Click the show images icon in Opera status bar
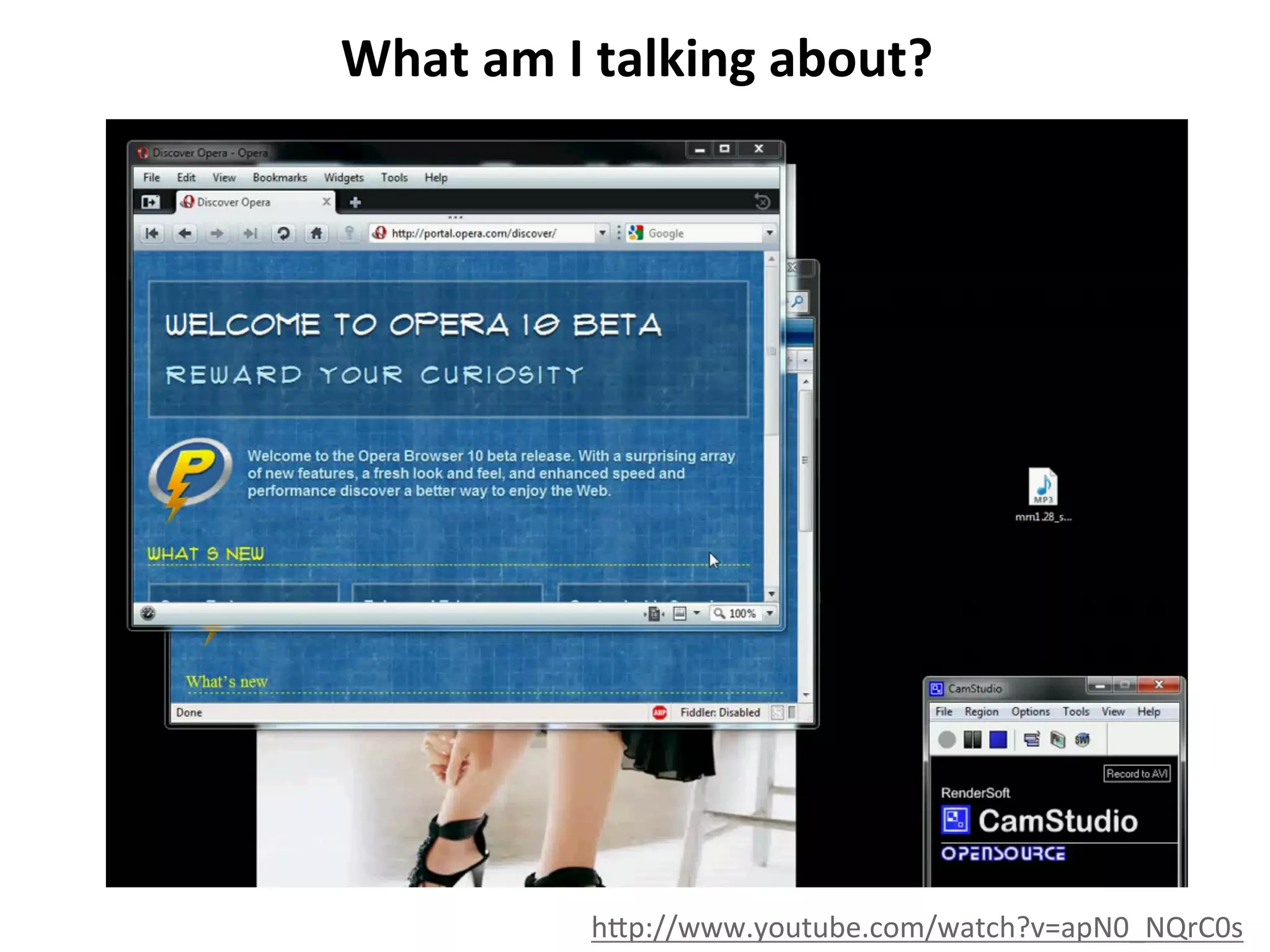Viewport: 1270px width, 952px height. tap(680, 614)
